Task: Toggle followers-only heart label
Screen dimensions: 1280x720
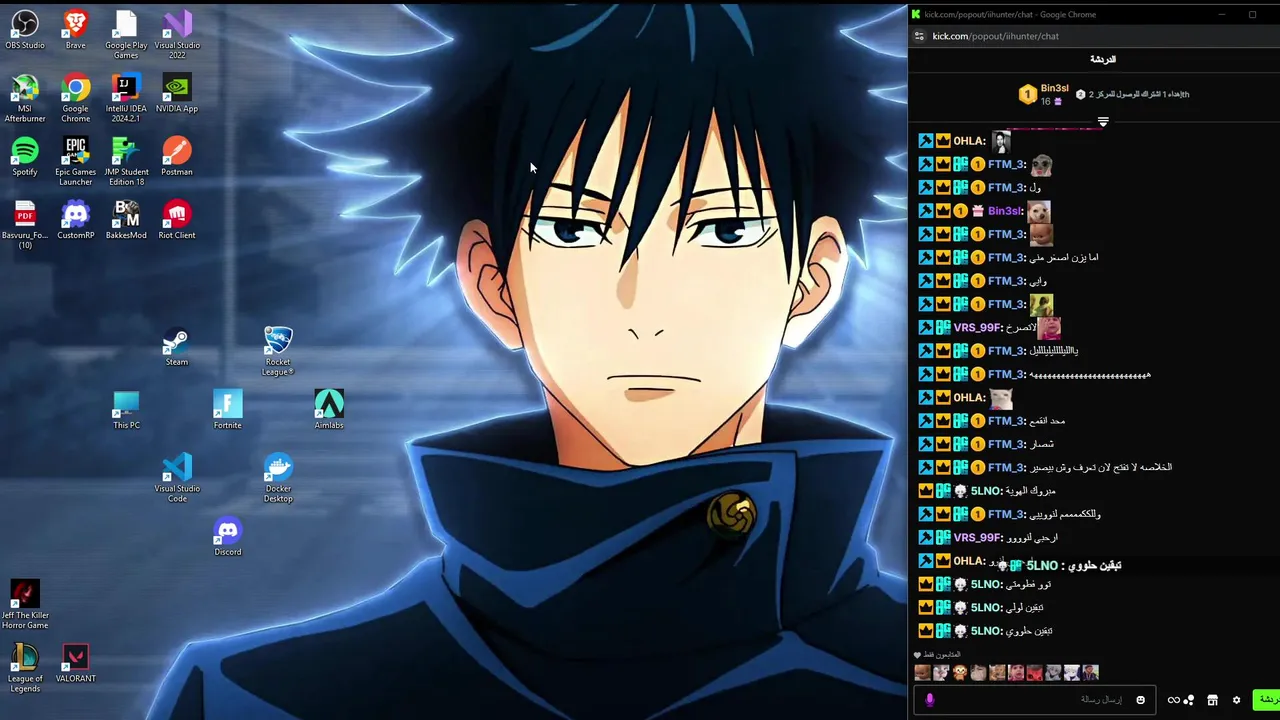Action: click(x=937, y=655)
